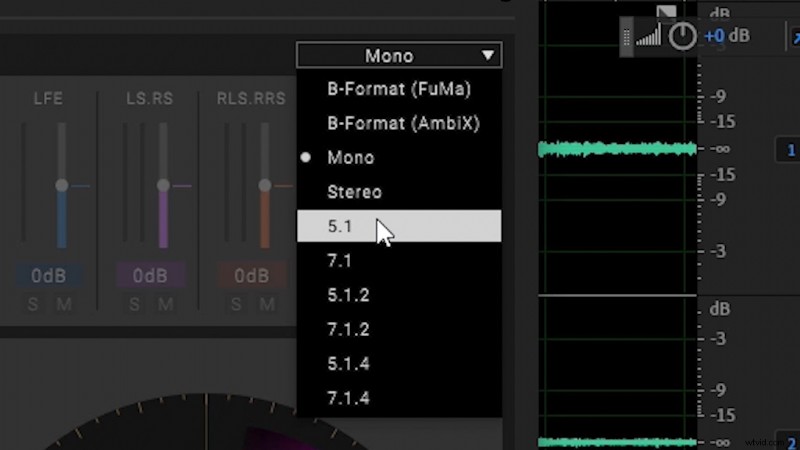This screenshot has width=800, height=450.
Task: Select B-Format (FuMa) from the list
Action: 399,89
